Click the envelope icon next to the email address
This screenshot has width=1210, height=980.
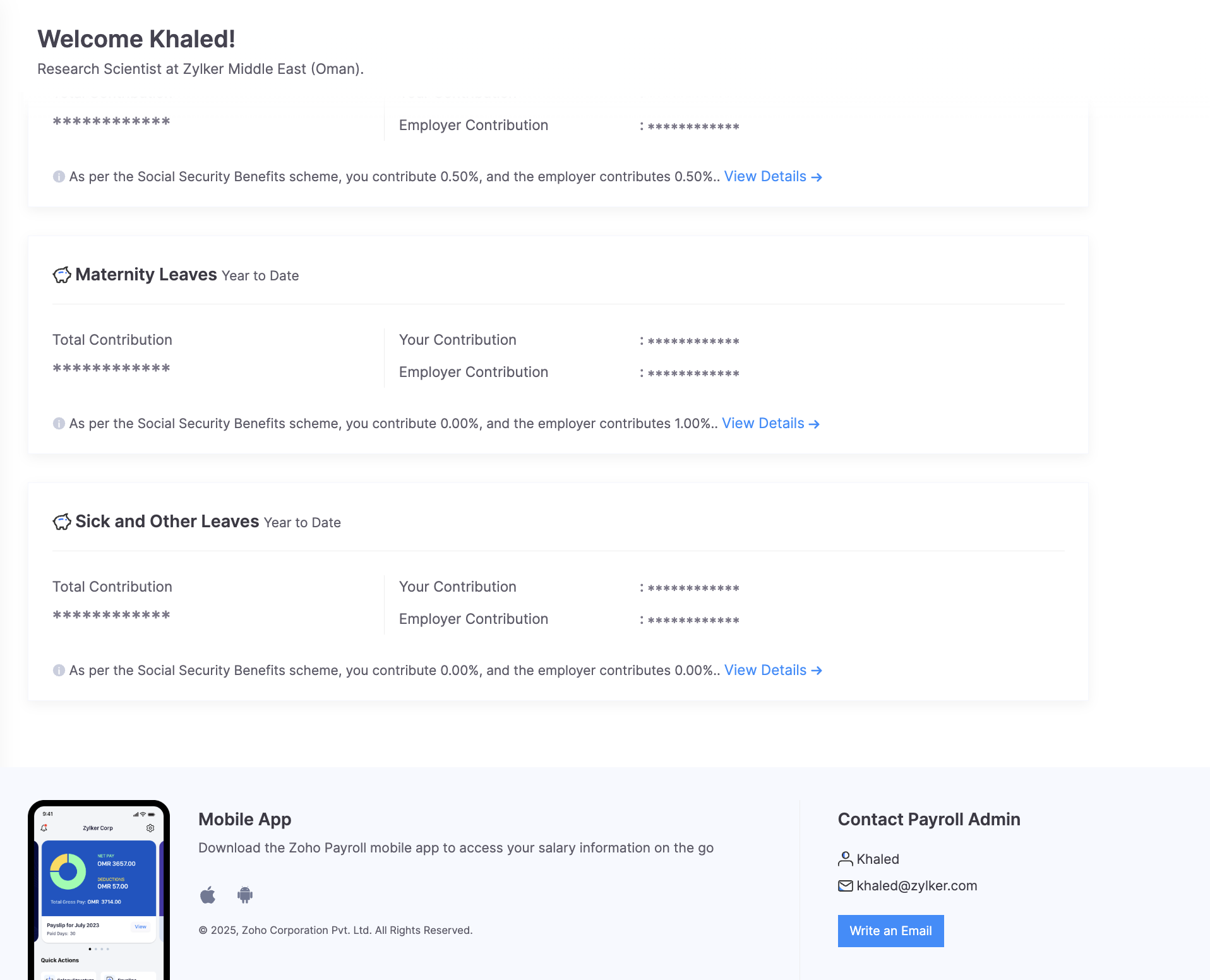[x=845, y=886]
